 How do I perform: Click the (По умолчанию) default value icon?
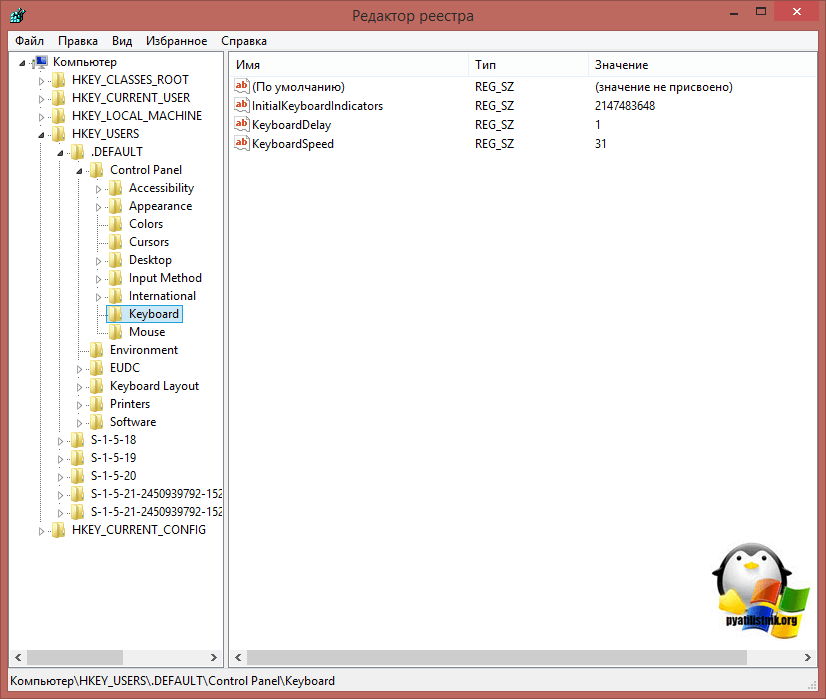tap(241, 87)
